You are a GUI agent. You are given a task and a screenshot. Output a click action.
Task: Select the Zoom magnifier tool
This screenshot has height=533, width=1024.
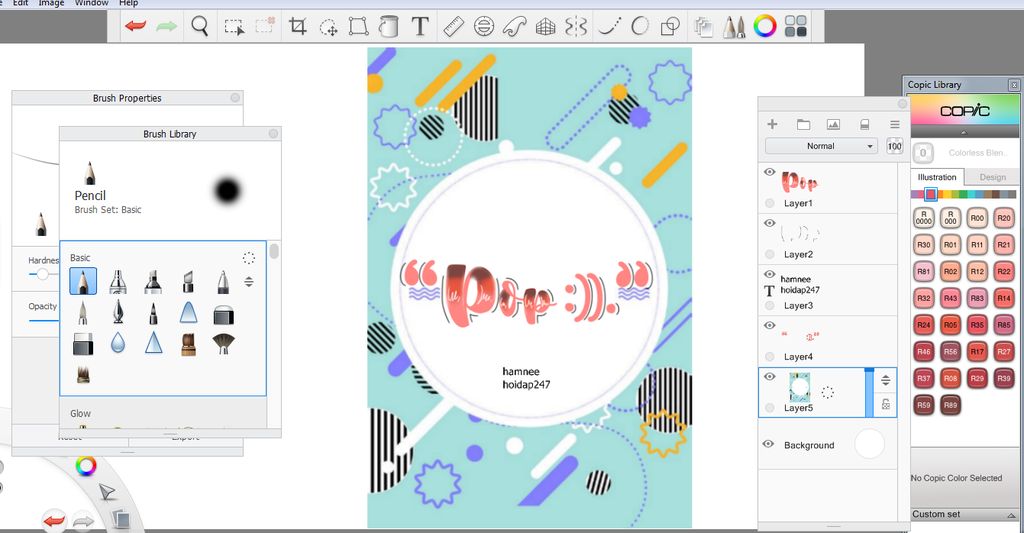(x=200, y=27)
